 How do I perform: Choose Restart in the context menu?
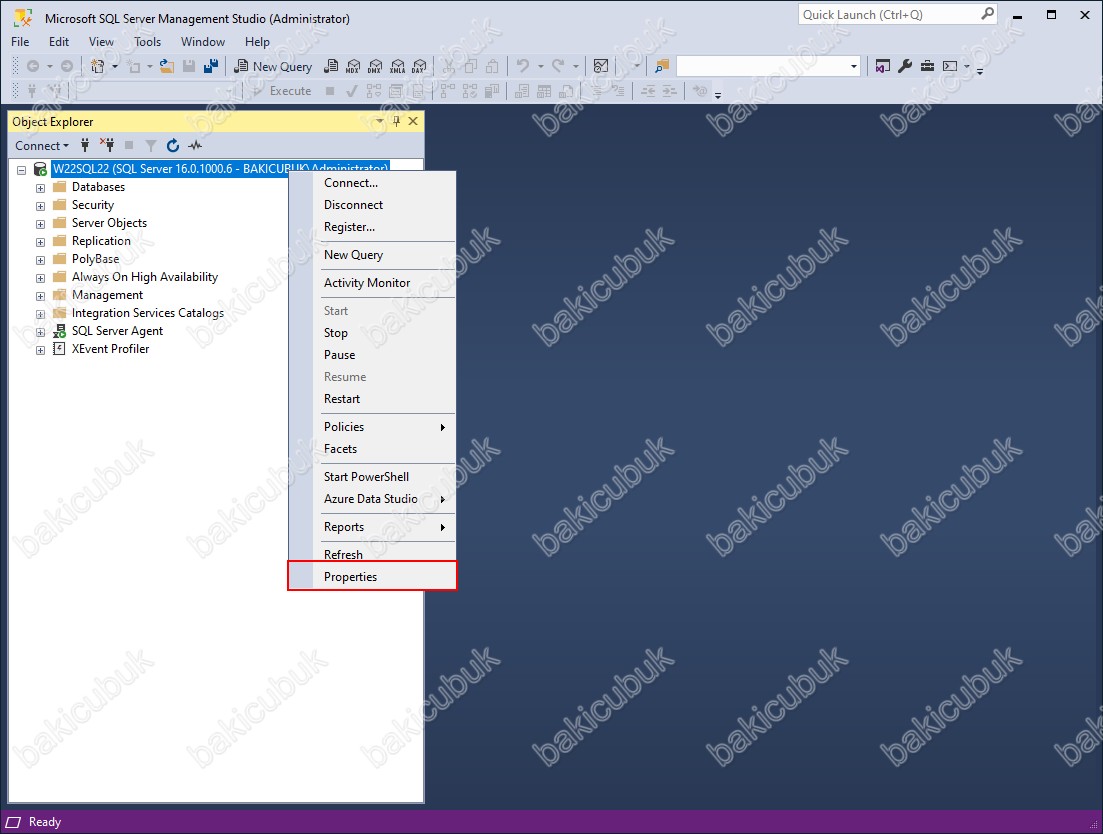point(372,399)
